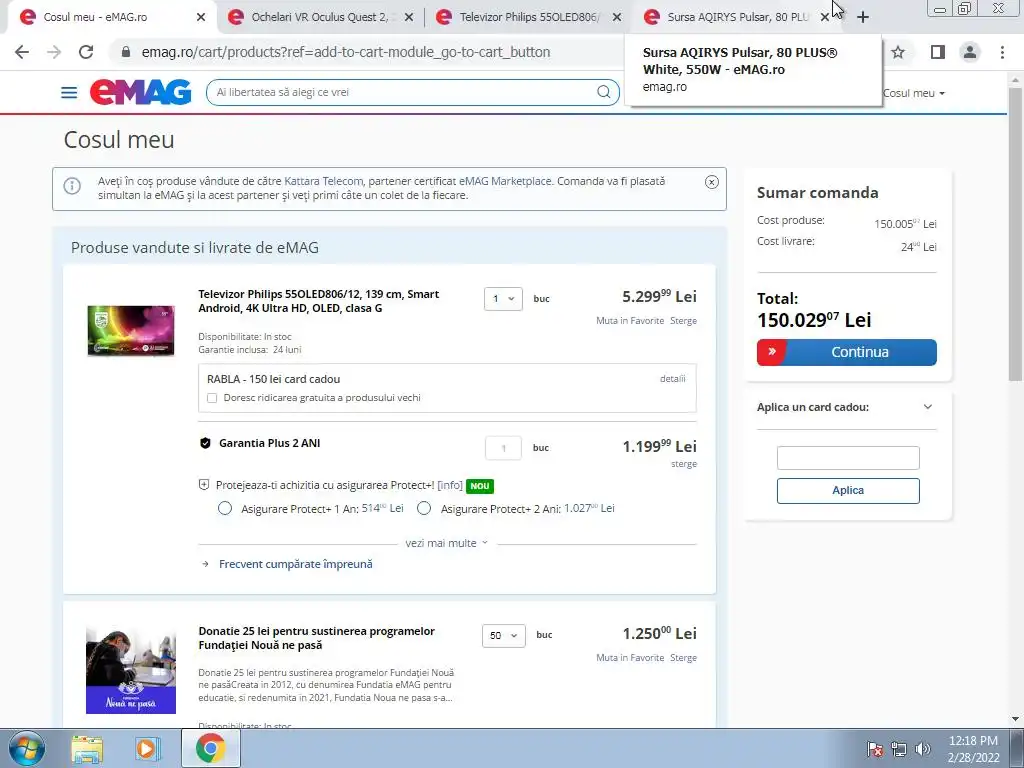Move the Donatie item to Favorite
Image resolution: width=1024 pixels, height=768 pixels.
tap(630, 658)
